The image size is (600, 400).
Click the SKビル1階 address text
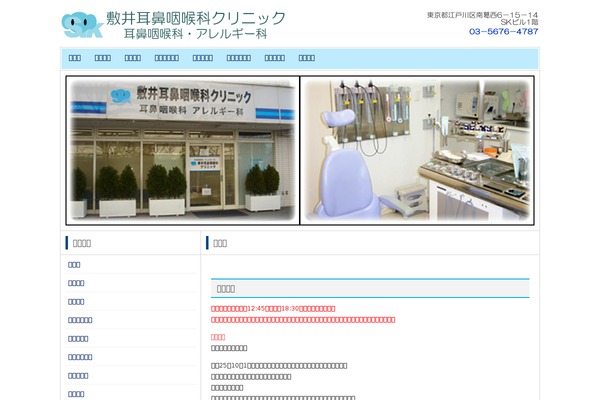519,22
